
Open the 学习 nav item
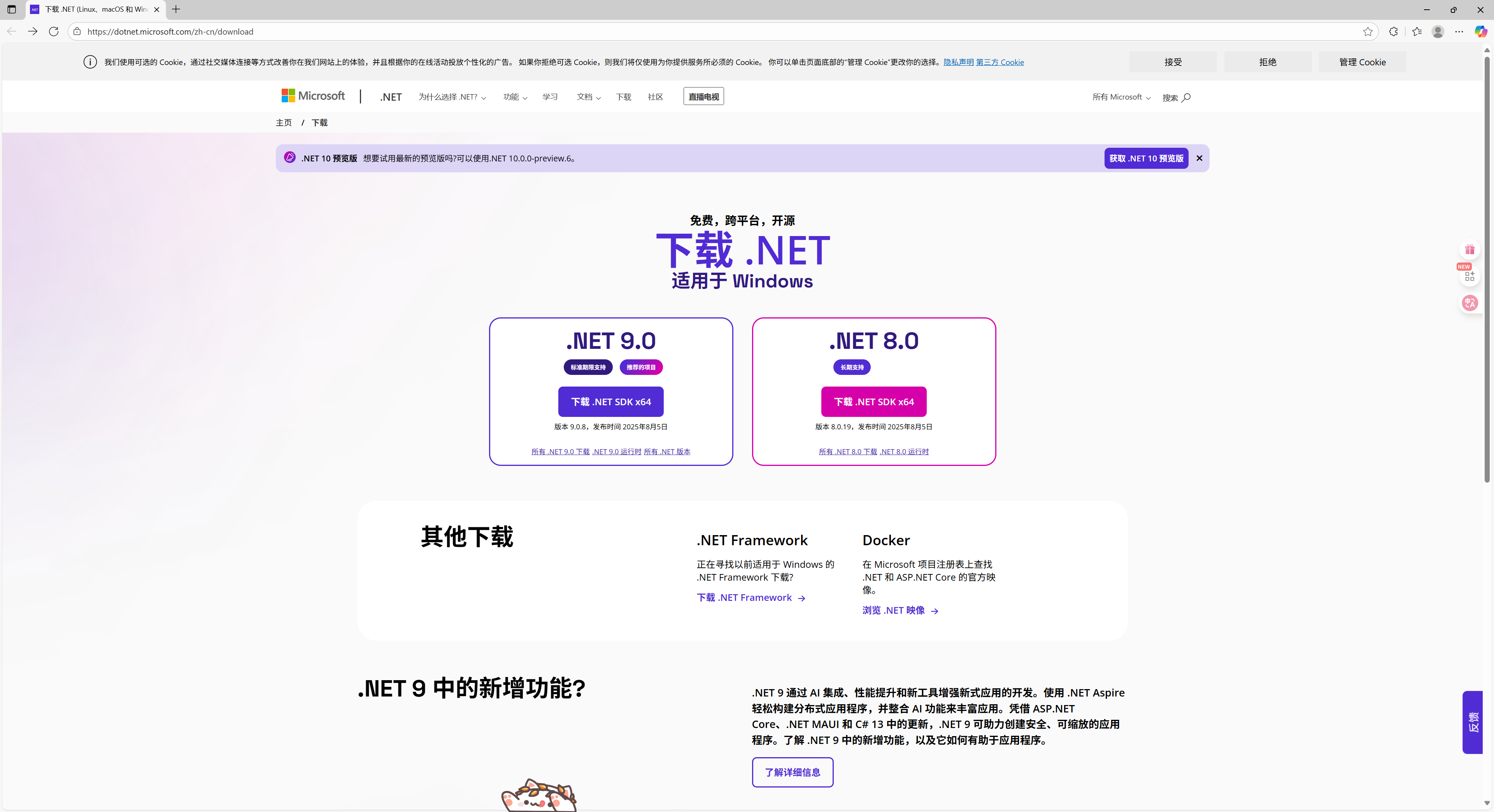pos(550,97)
